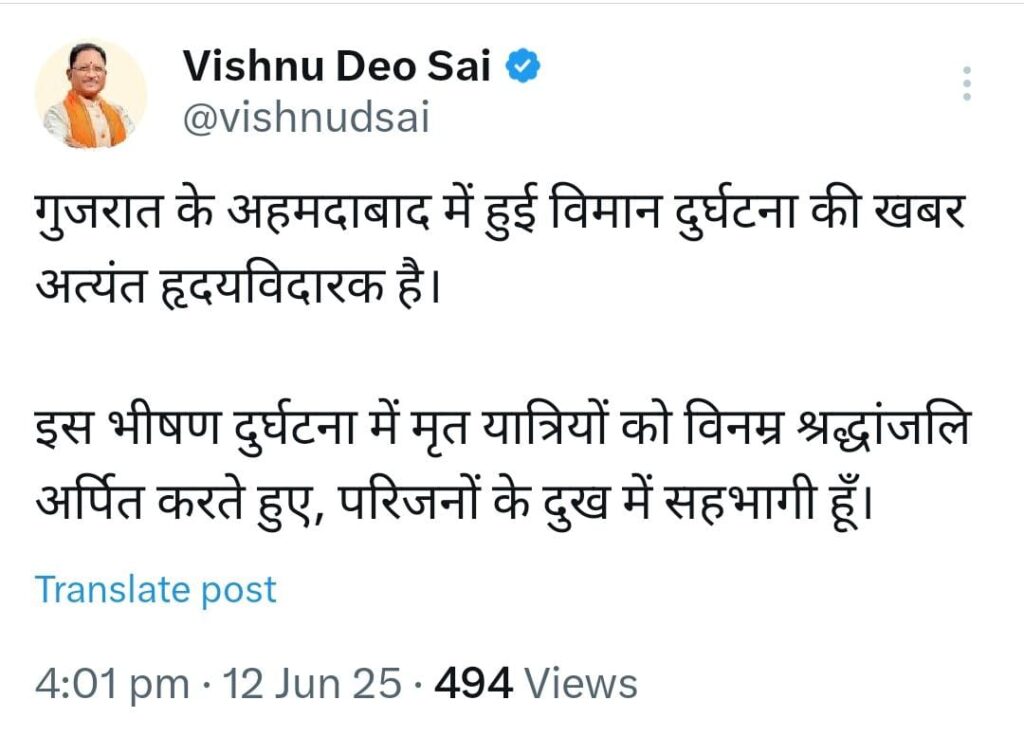Click the blue verified badge
This screenshot has height=737, width=1024.
pyautogui.click(x=527, y=68)
